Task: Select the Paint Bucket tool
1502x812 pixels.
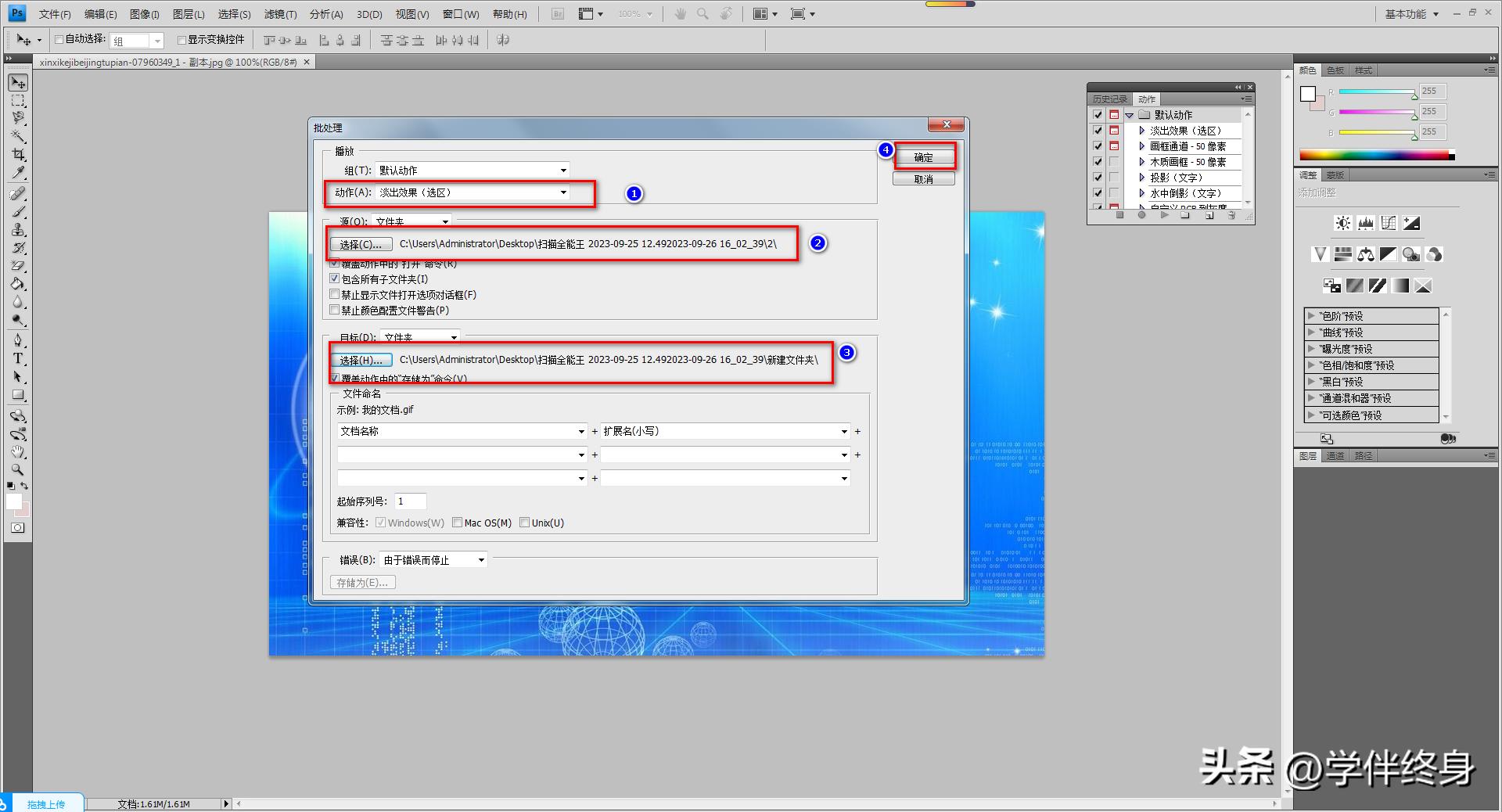Action: [18, 284]
